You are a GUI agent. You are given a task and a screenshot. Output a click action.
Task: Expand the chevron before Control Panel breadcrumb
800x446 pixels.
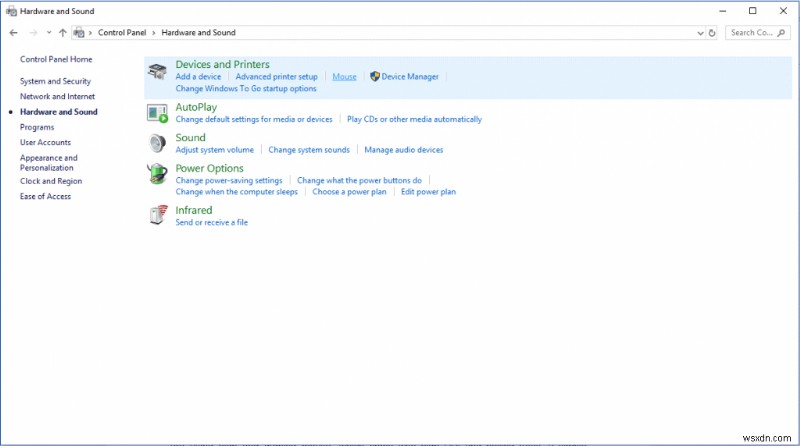[90, 33]
